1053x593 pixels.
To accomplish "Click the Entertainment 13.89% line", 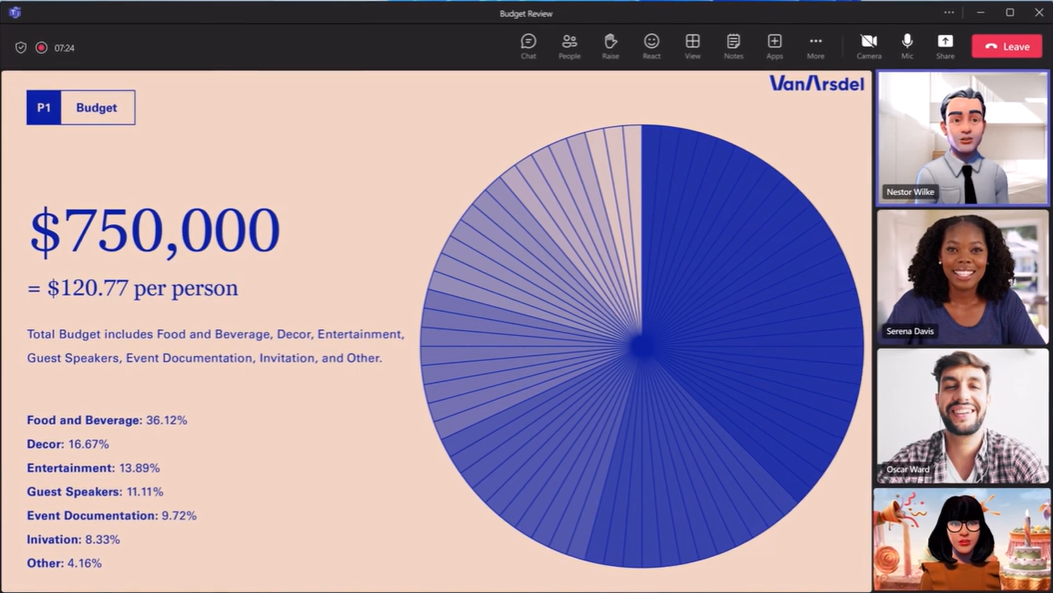I will point(93,468).
